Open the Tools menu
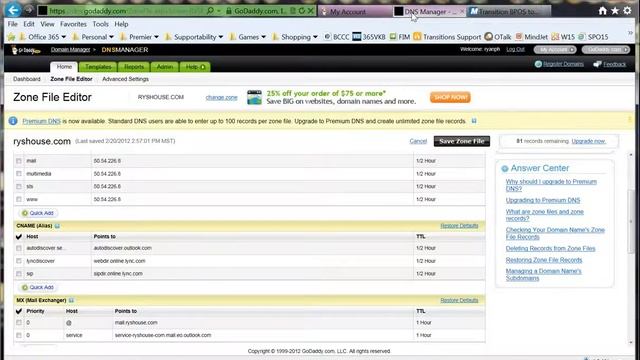This screenshot has width=640, height=360. point(100,24)
